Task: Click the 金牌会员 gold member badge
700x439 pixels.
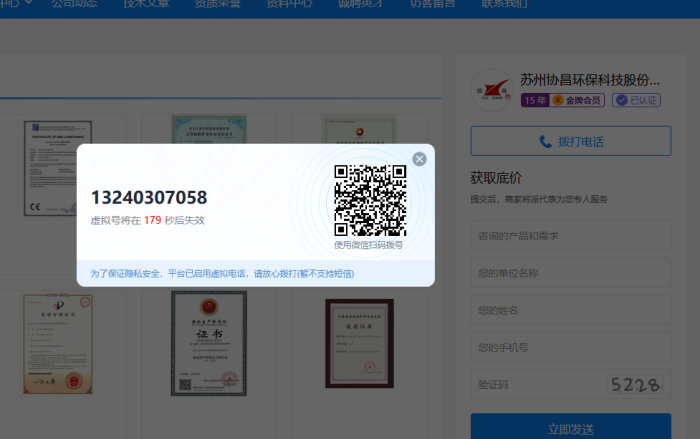Action: tap(579, 101)
